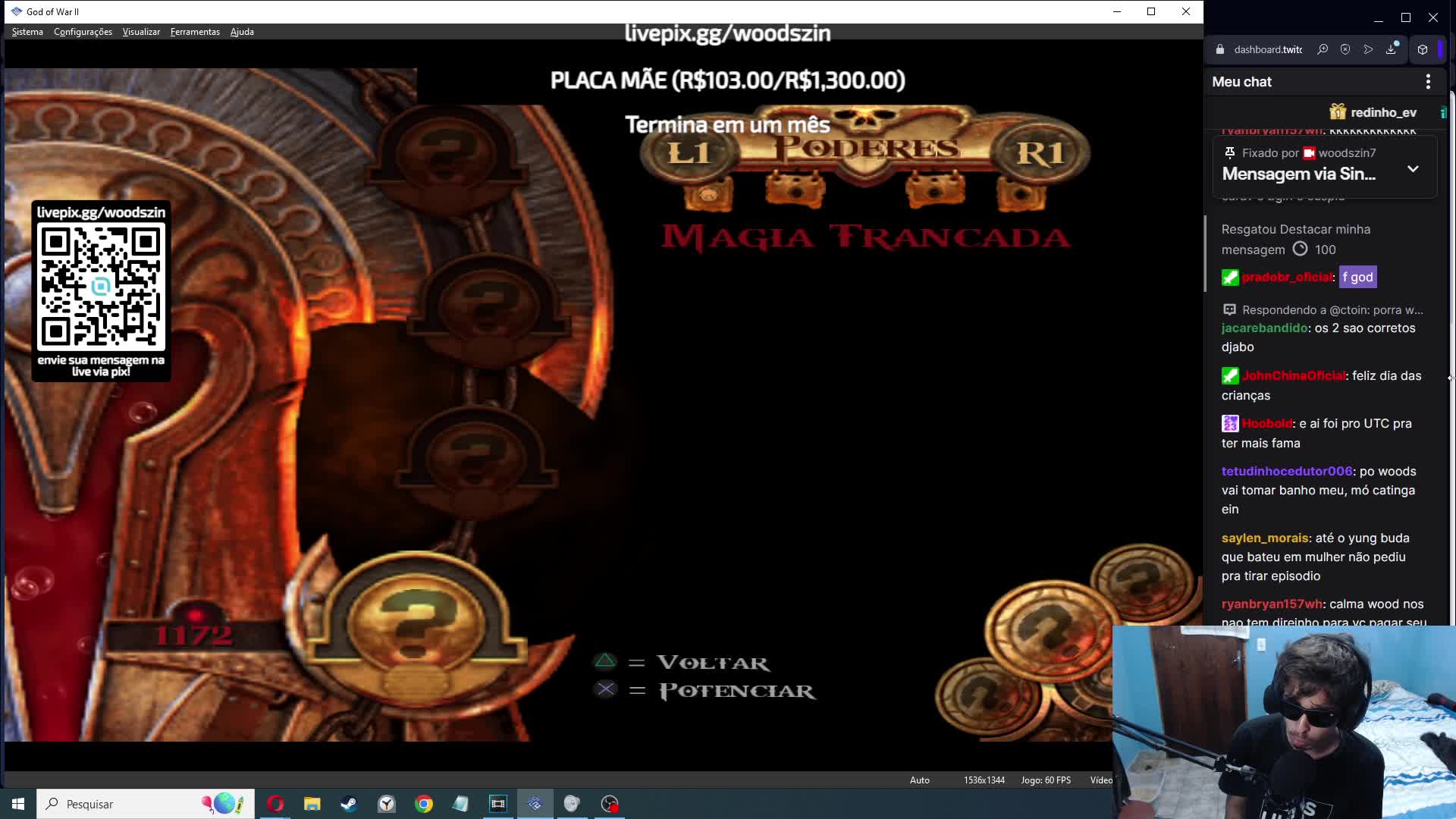The height and width of the screenshot is (819, 1456).
Task: Click the lock icon beside dashboard URL
Action: click(1220, 49)
